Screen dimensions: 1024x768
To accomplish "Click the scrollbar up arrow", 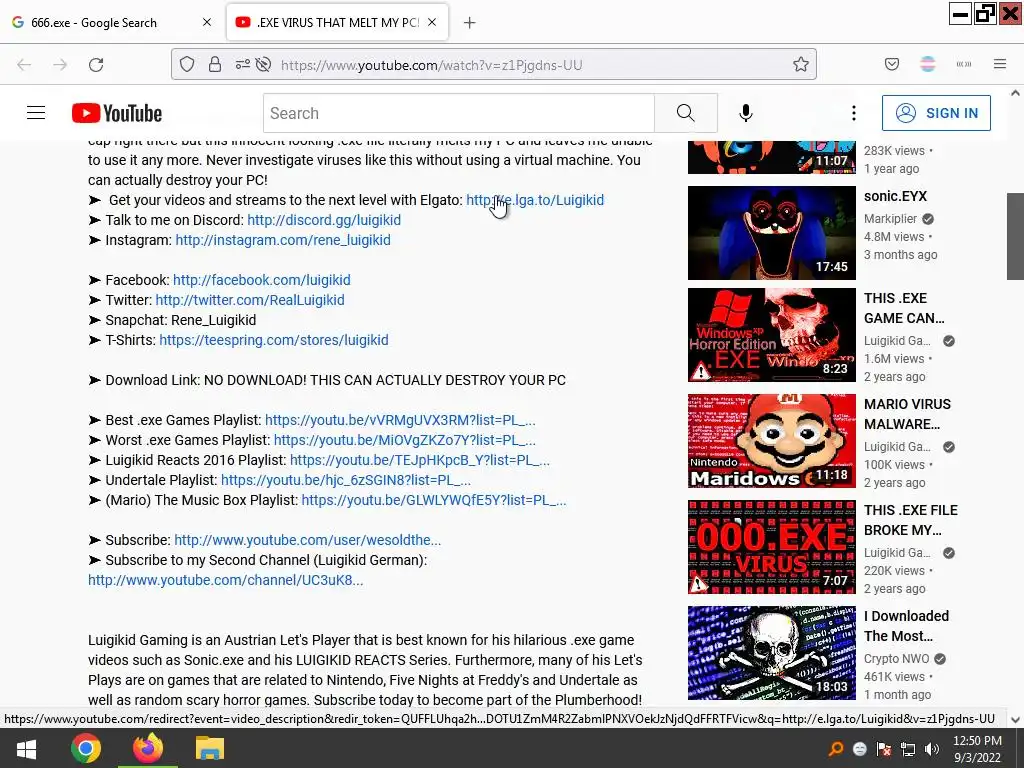I will [x=1015, y=93].
